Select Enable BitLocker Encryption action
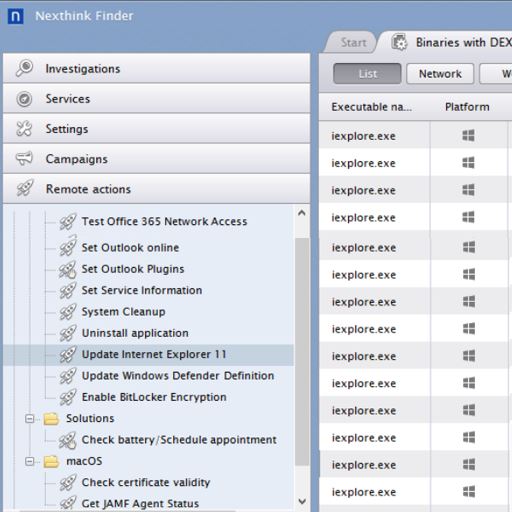 click(154, 397)
